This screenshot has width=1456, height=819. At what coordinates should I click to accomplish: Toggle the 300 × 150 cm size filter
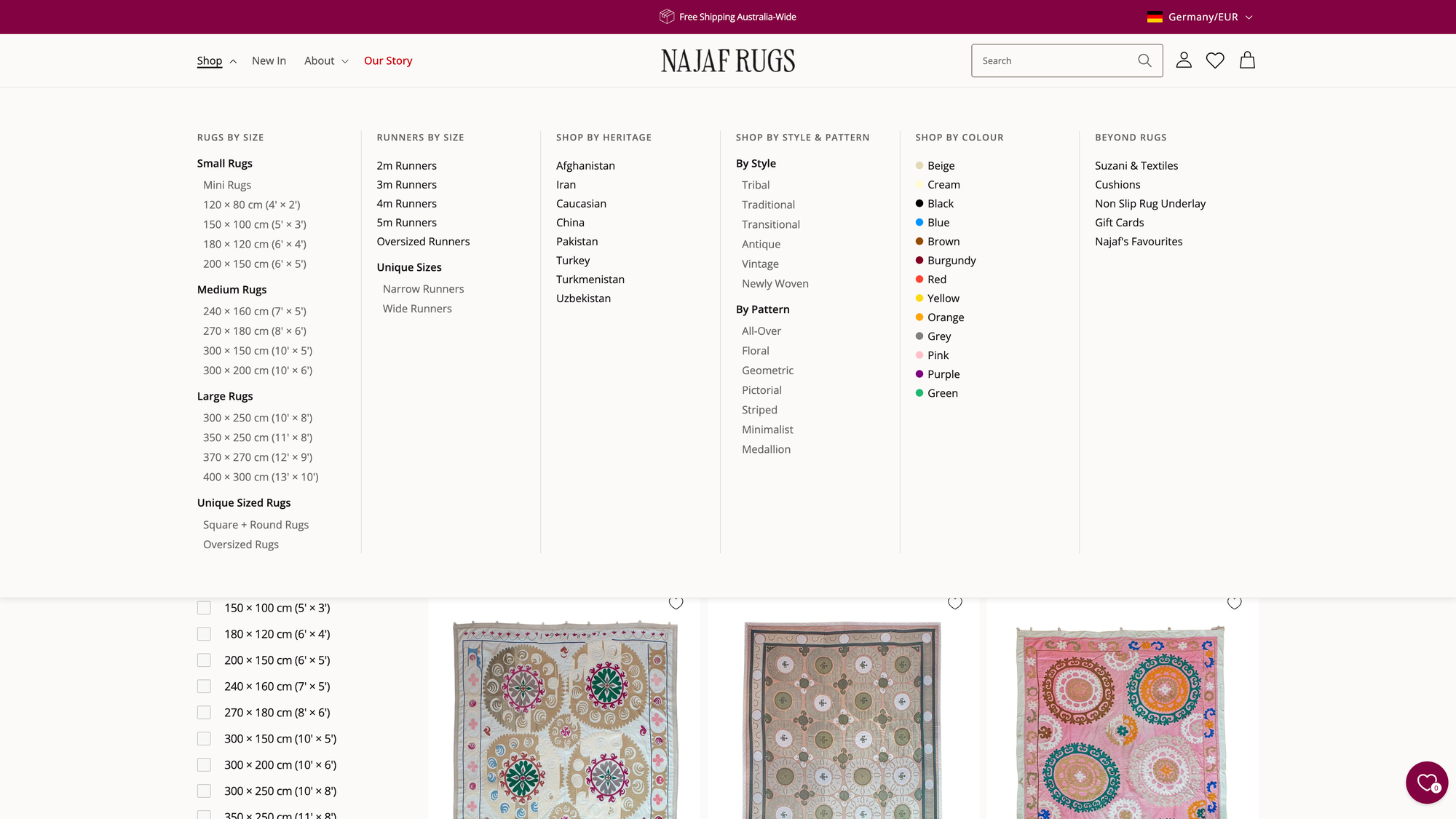pos(204,739)
